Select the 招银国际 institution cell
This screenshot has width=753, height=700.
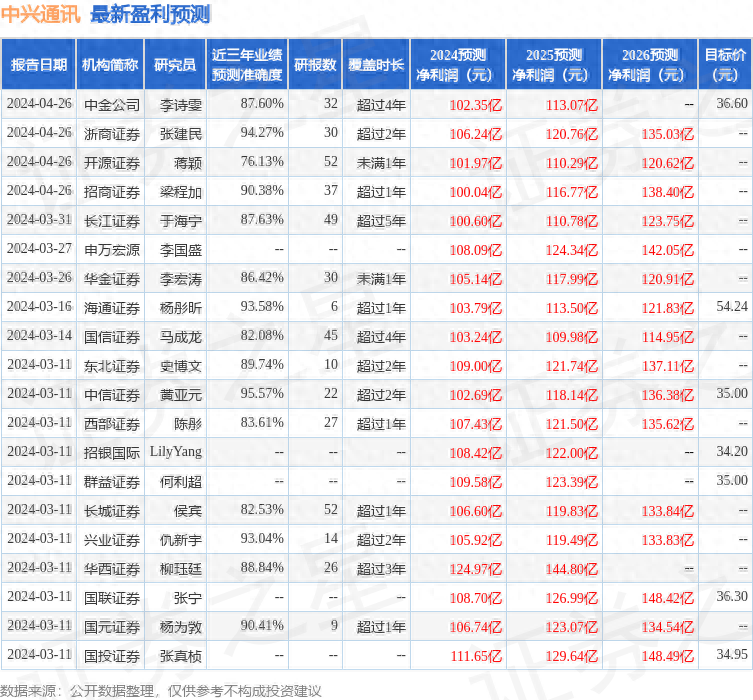[112, 453]
